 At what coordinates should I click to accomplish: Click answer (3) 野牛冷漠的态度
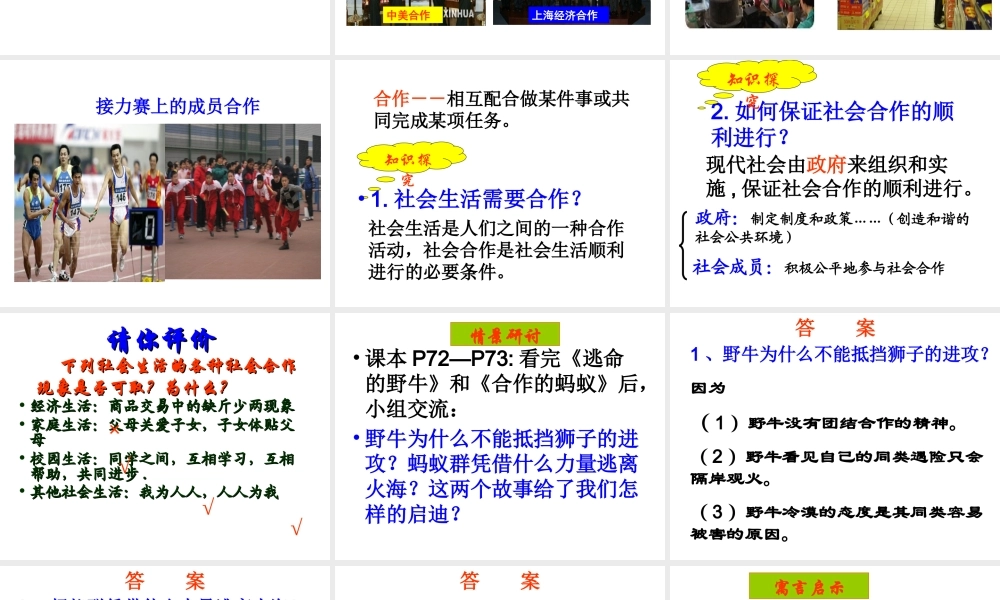tap(837, 522)
